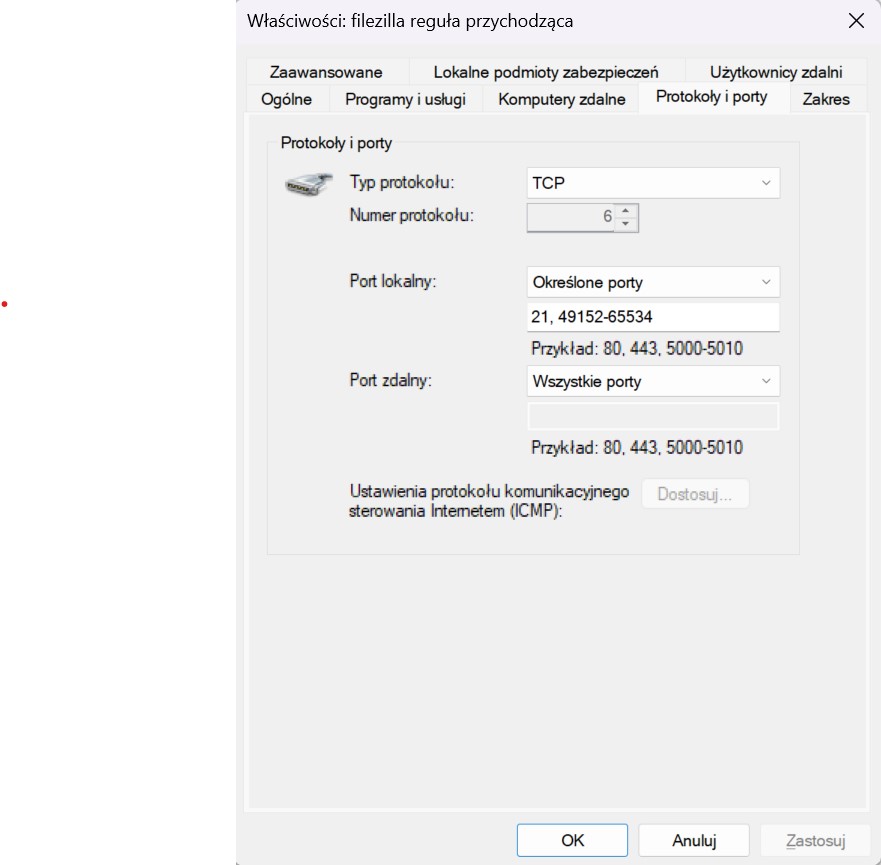Open the Zakres tab
The image size is (881, 865).
(826, 99)
